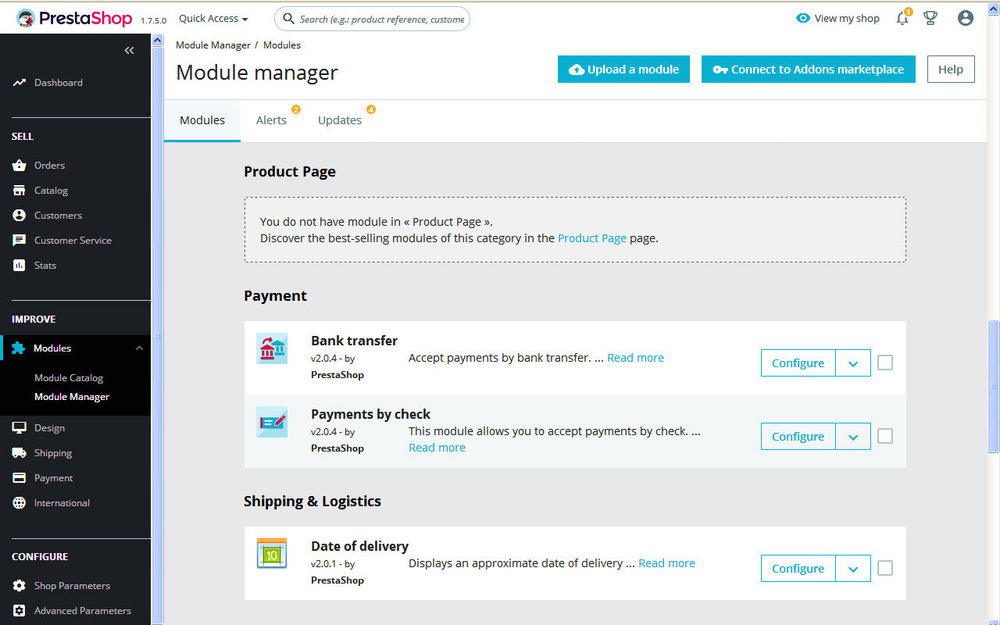Click Upload a module
The width and height of the screenshot is (1000, 625).
click(623, 69)
